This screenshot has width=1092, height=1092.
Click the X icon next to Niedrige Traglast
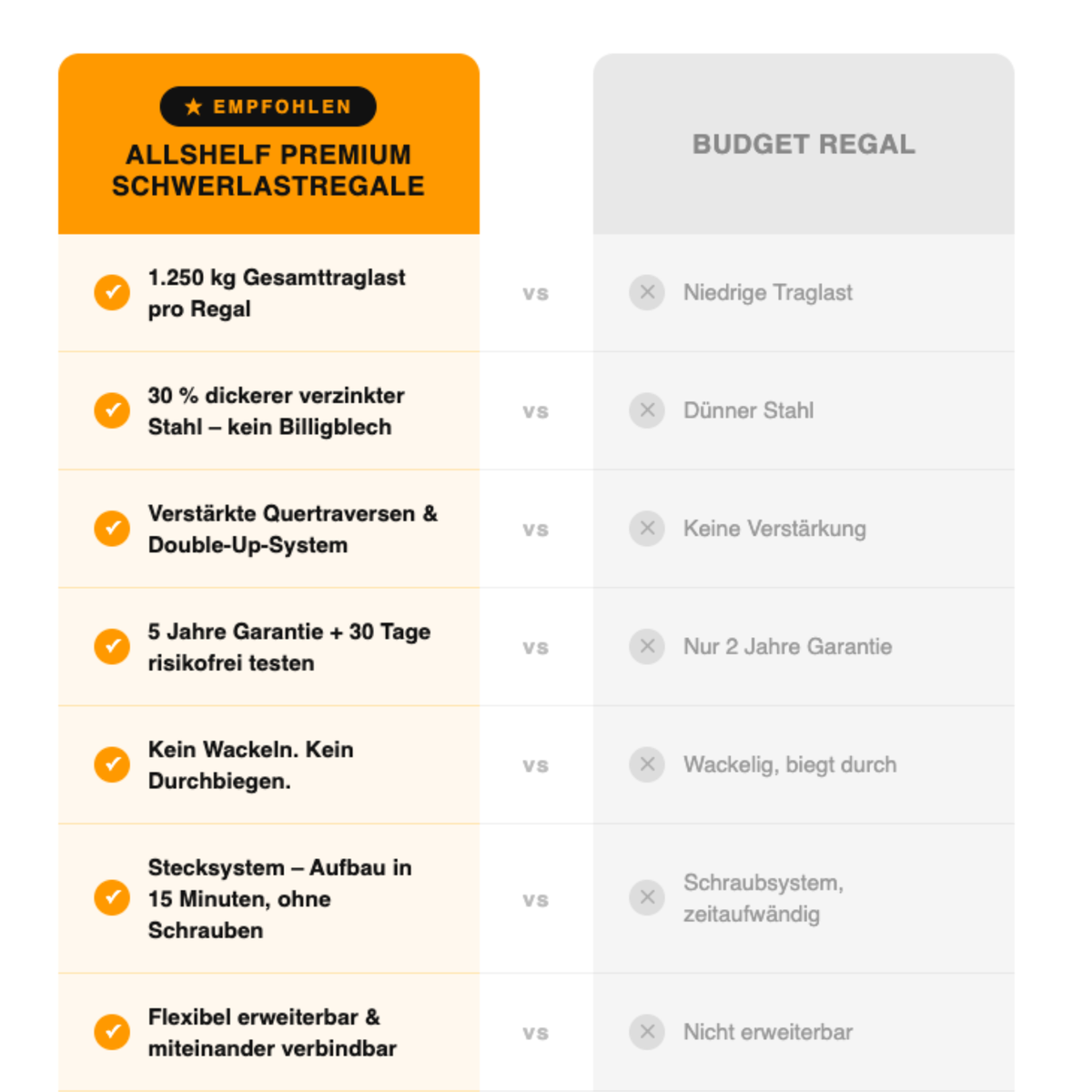[647, 292]
